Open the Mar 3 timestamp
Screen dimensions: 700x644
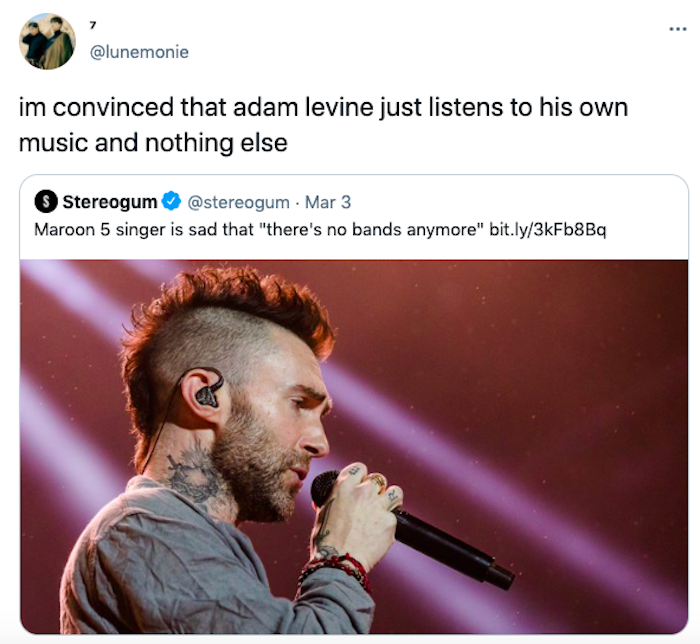point(328,202)
